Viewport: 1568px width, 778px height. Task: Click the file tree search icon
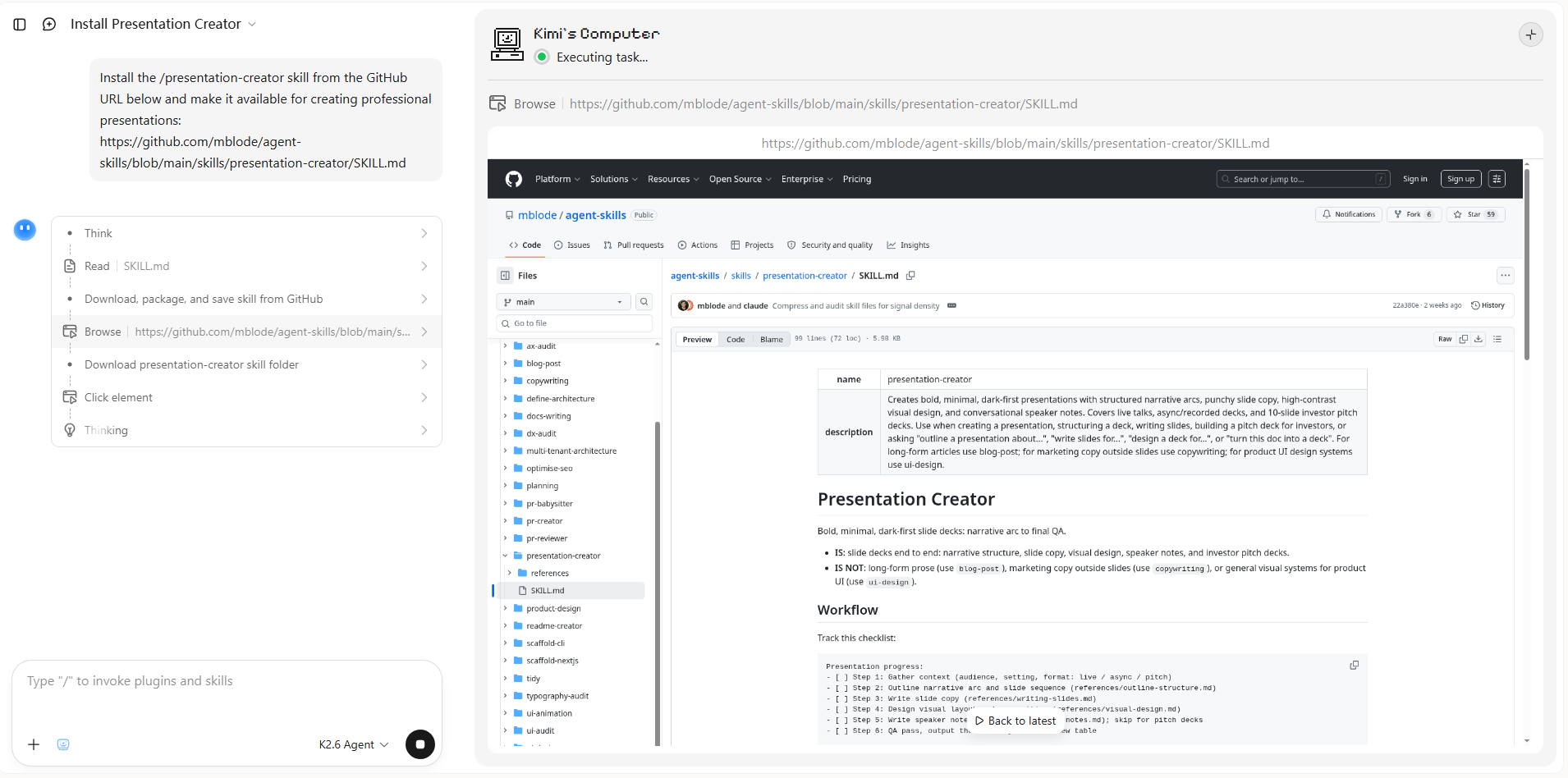[644, 302]
